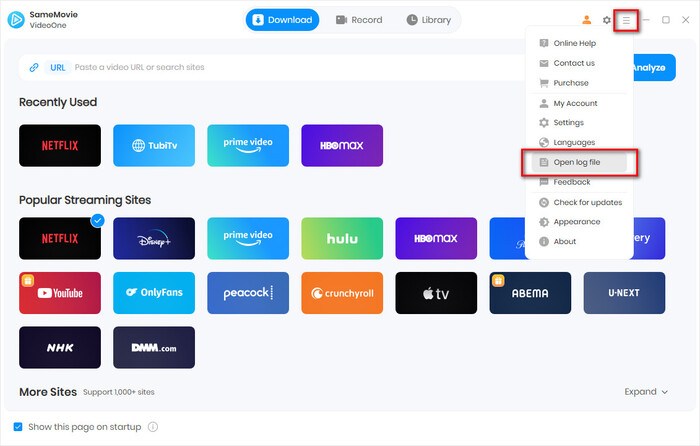
Task: Choose the U-NEXT site tile
Action: pyautogui.click(x=624, y=293)
